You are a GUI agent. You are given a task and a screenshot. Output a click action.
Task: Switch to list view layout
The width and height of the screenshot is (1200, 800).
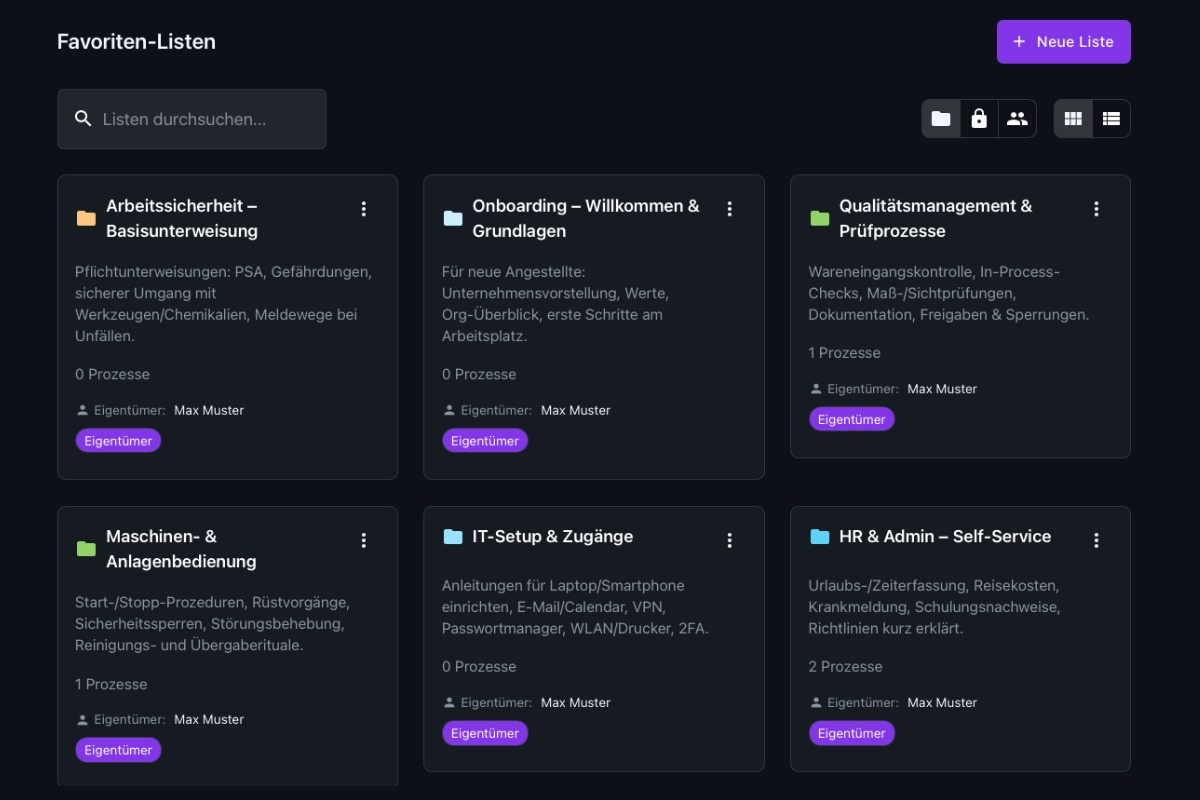coord(1111,118)
